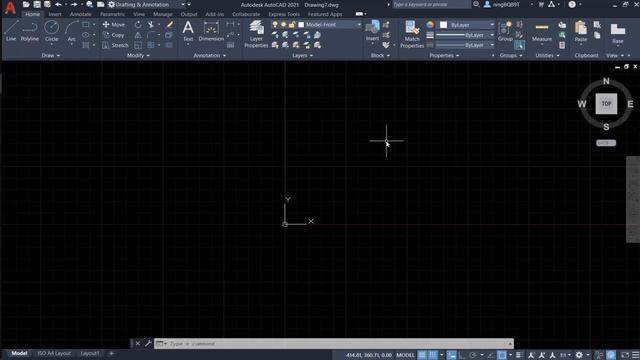The width and height of the screenshot is (640, 360).
Task: Switch to the ISO A4 Layout tab
Action: click(54, 353)
